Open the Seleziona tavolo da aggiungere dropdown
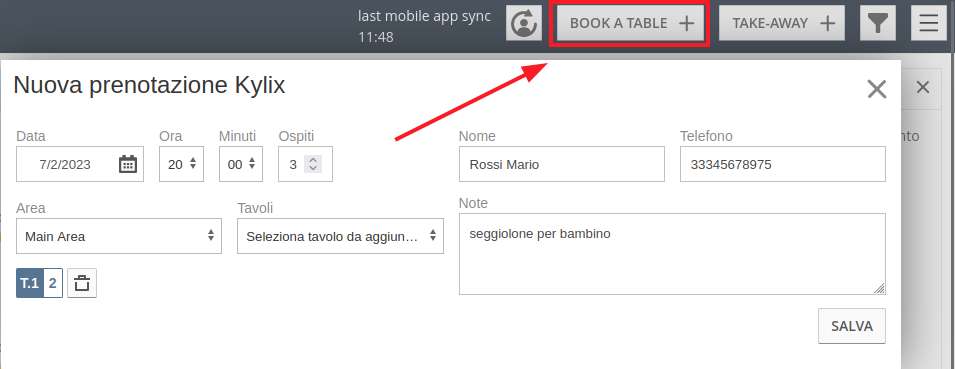 click(340, 236)
